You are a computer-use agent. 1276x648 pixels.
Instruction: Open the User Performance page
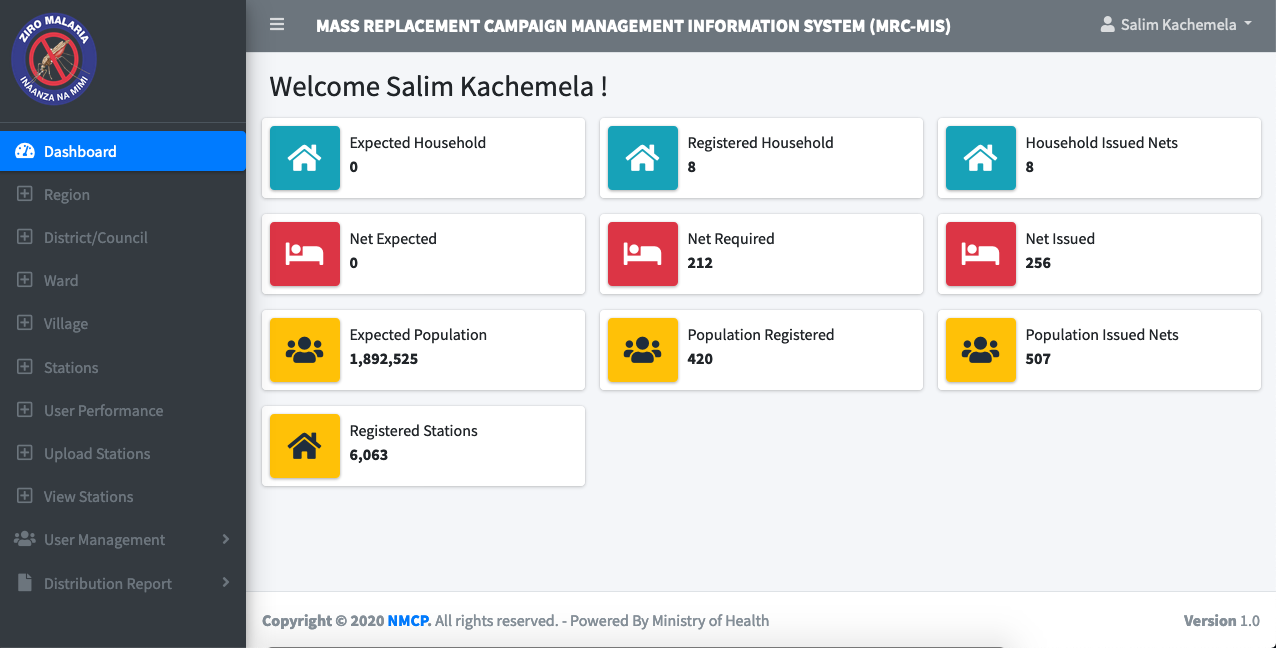tap(103, 411)
